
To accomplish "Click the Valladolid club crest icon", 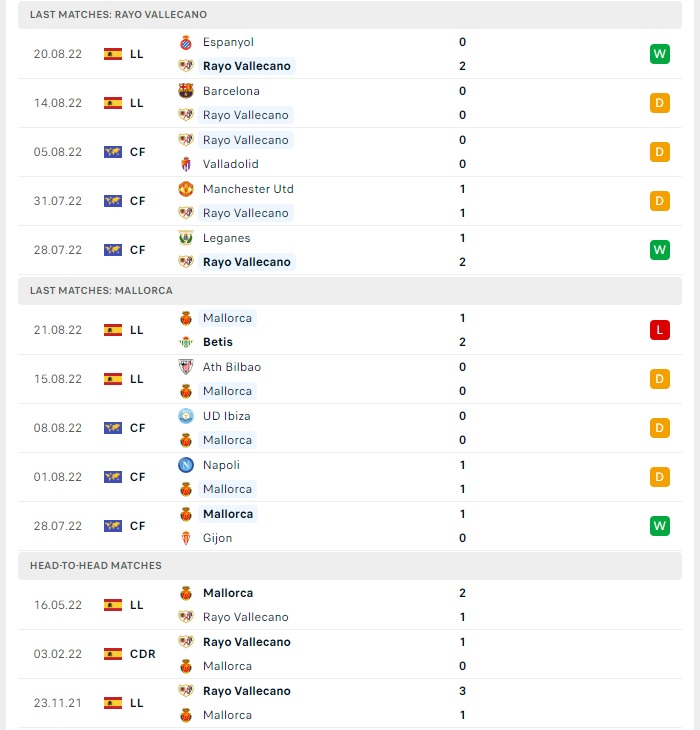I will click(x=186, y=164).
